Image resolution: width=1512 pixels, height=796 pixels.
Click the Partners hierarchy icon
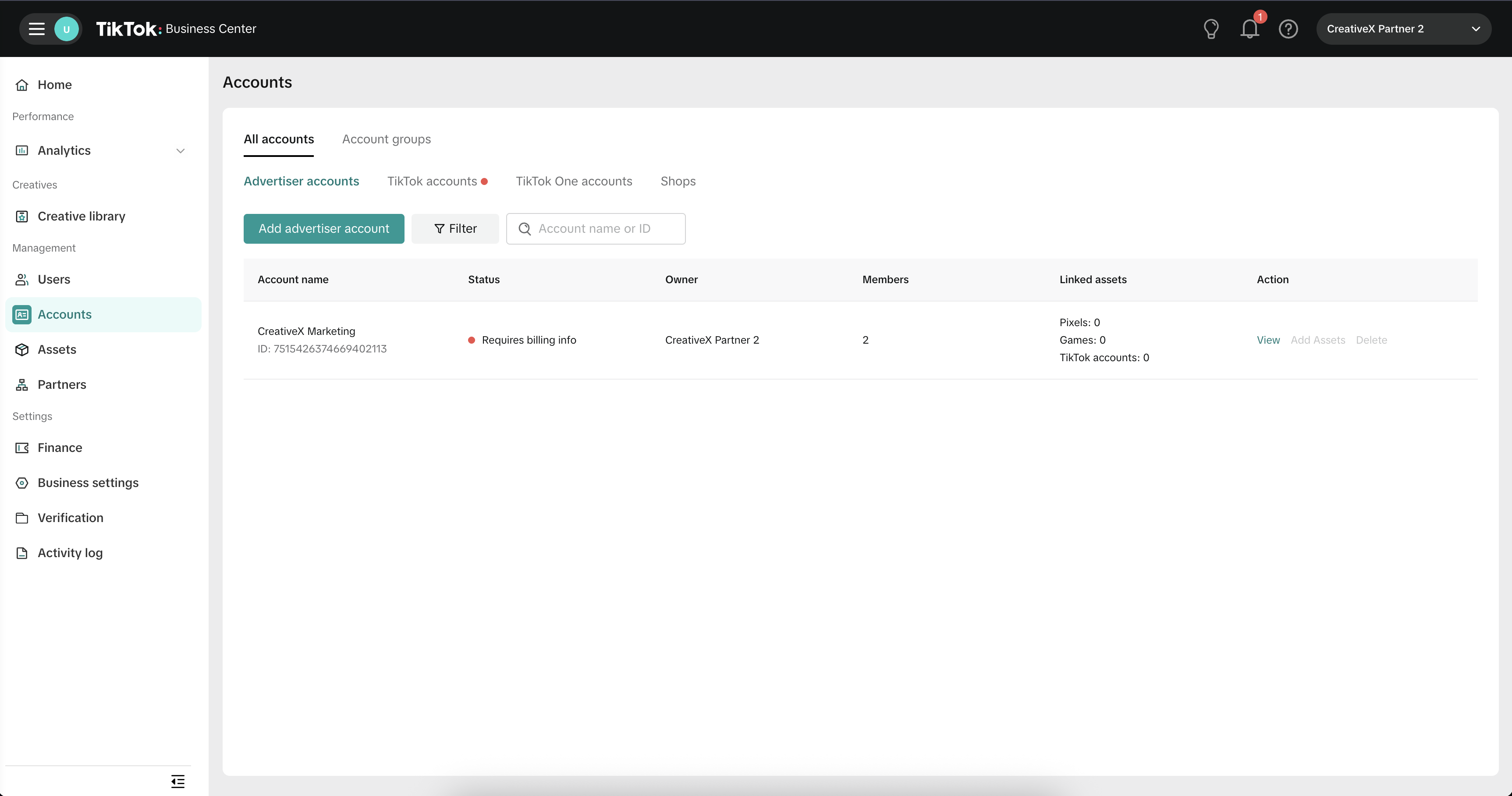pos(22,384)
